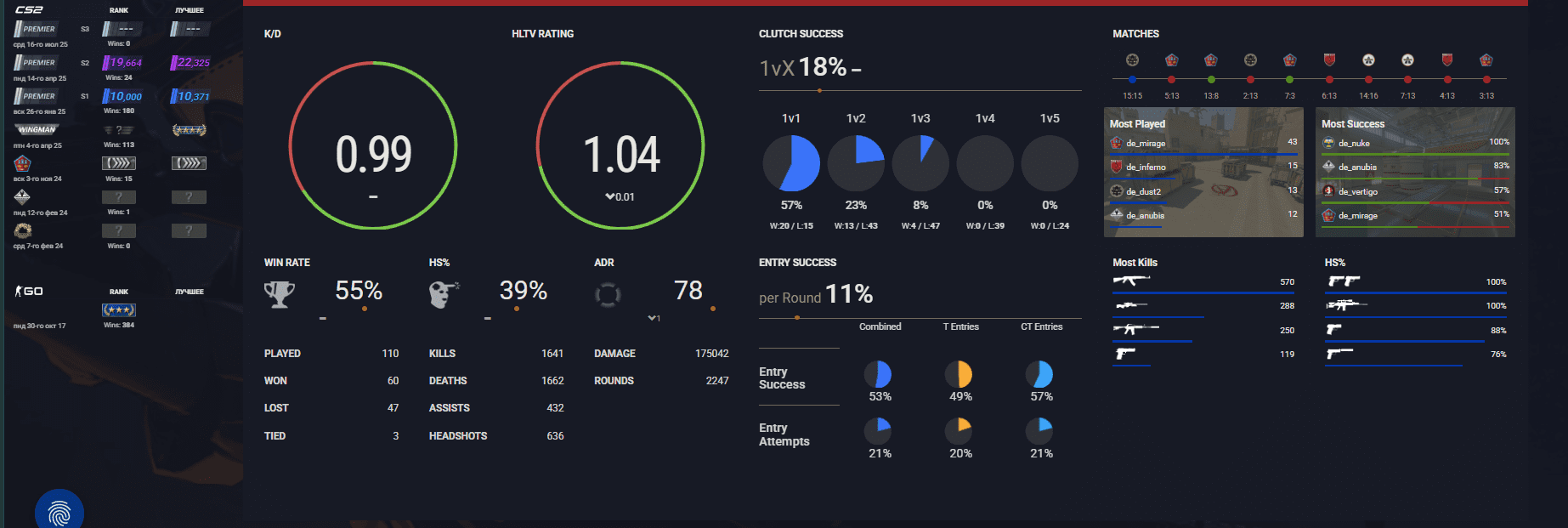Select the blue 15:15 tied match marker
The height and width of the screenshot is (528, 1568).
tap(1132, 80)
